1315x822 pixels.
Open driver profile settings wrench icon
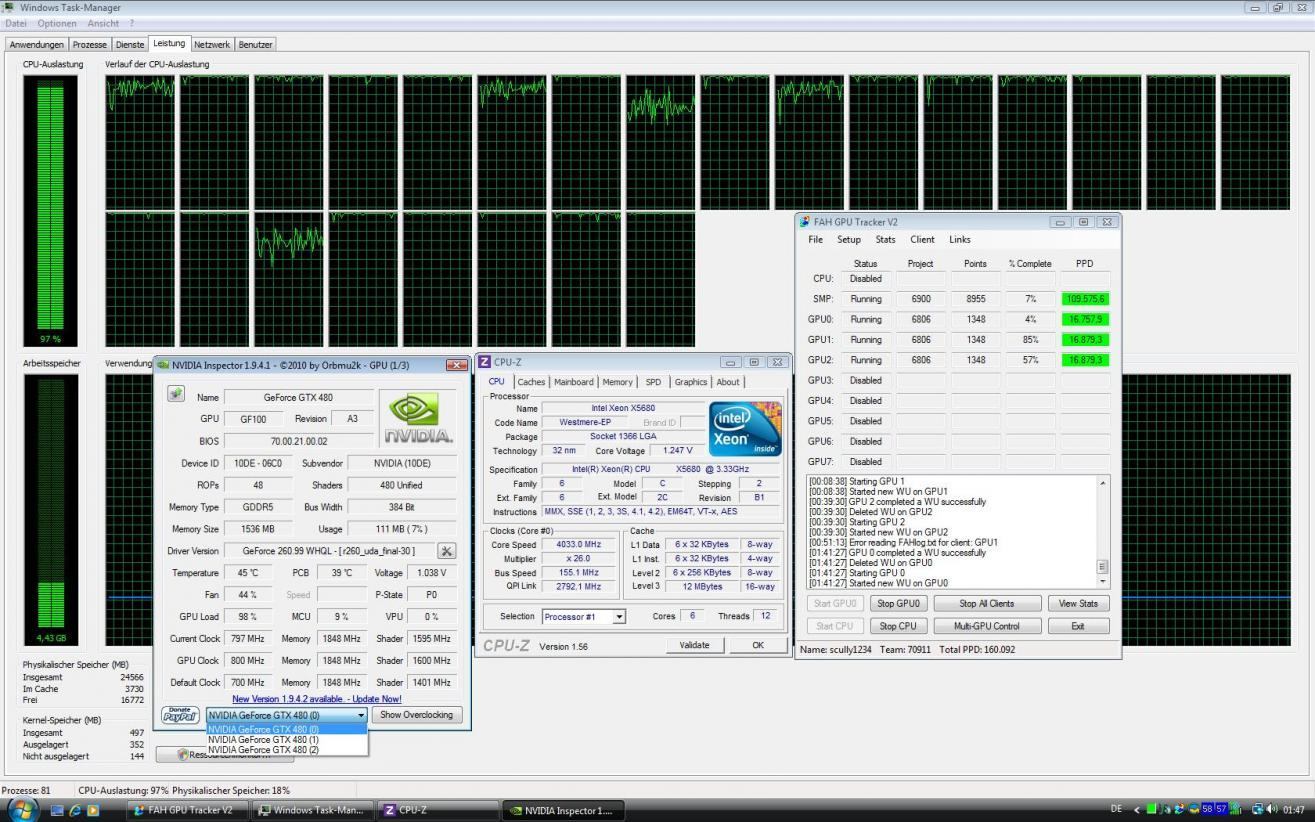point(447,551)
